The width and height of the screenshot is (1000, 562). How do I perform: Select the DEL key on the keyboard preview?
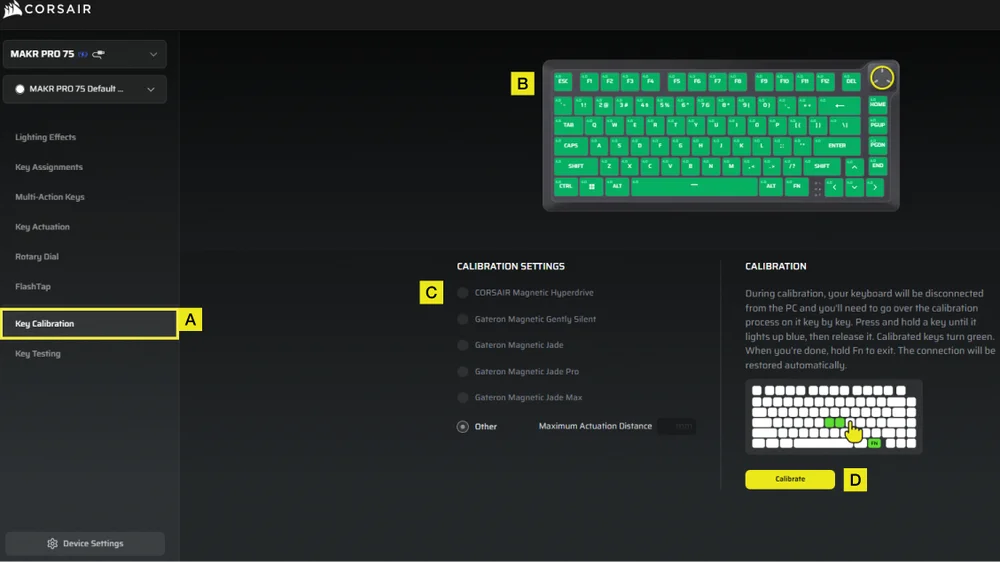851,82
